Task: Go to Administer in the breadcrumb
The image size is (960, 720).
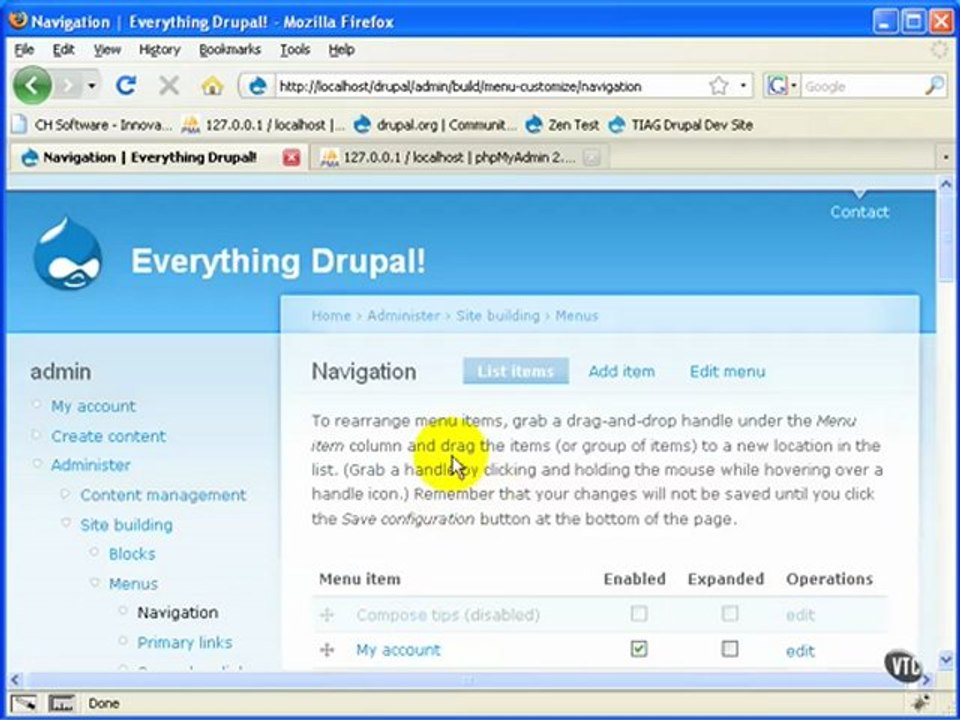Action: pyautogui.click(x=403, y=316)
